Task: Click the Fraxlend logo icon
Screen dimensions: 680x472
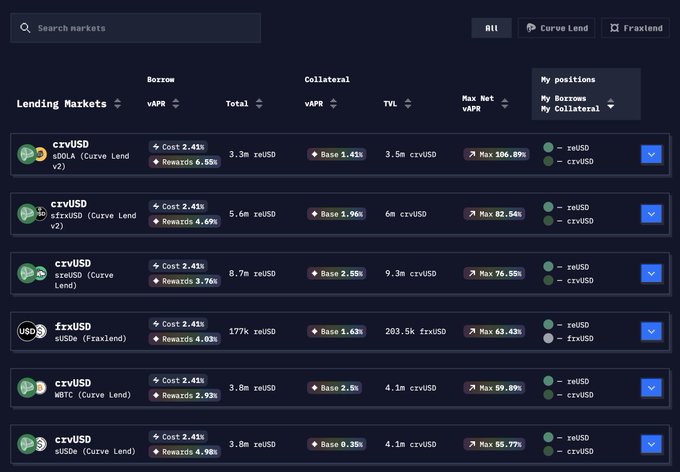Action: [614, 28]
